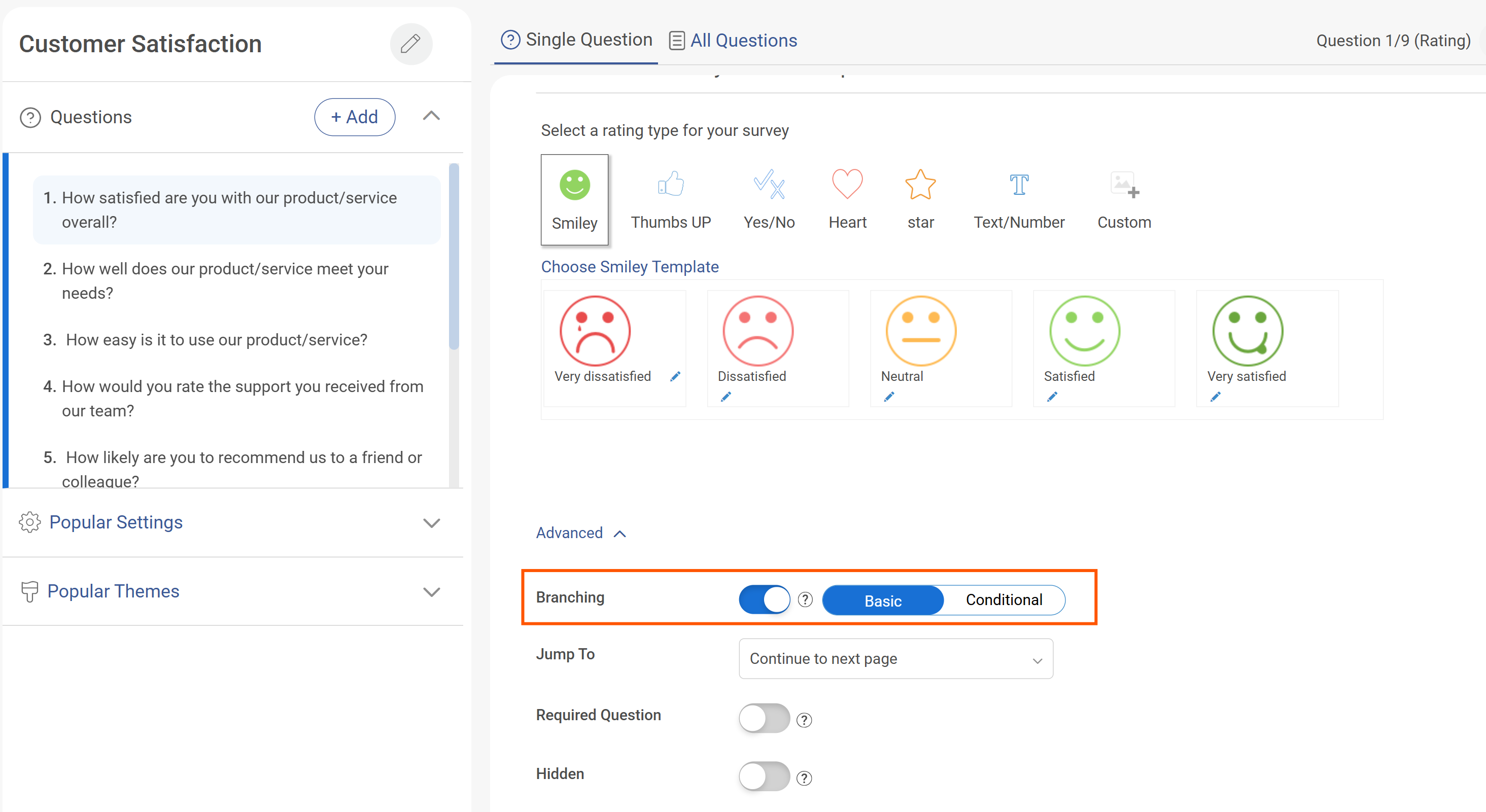The width and height of the screenshot is (1486, 812).
Task: Switch to the All Questions tab
Action: 733,40
